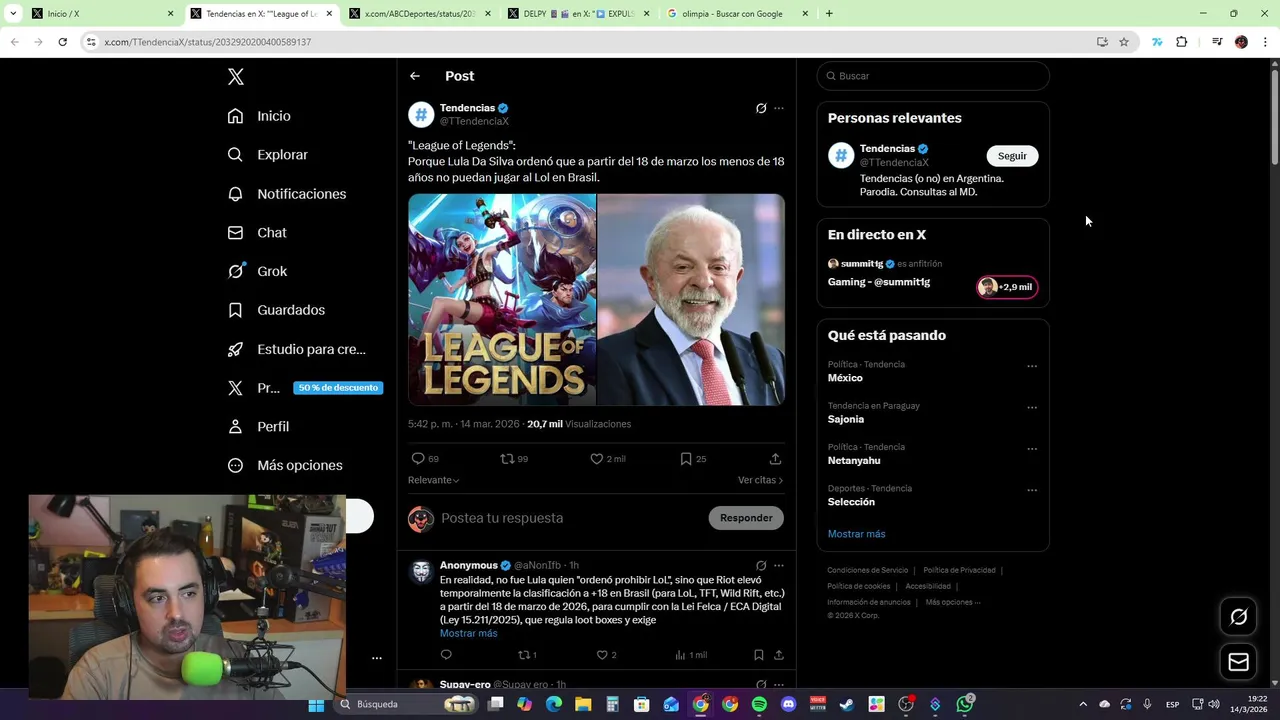
Task: Click Mostrar más under trends
Action: click(856, 534)
